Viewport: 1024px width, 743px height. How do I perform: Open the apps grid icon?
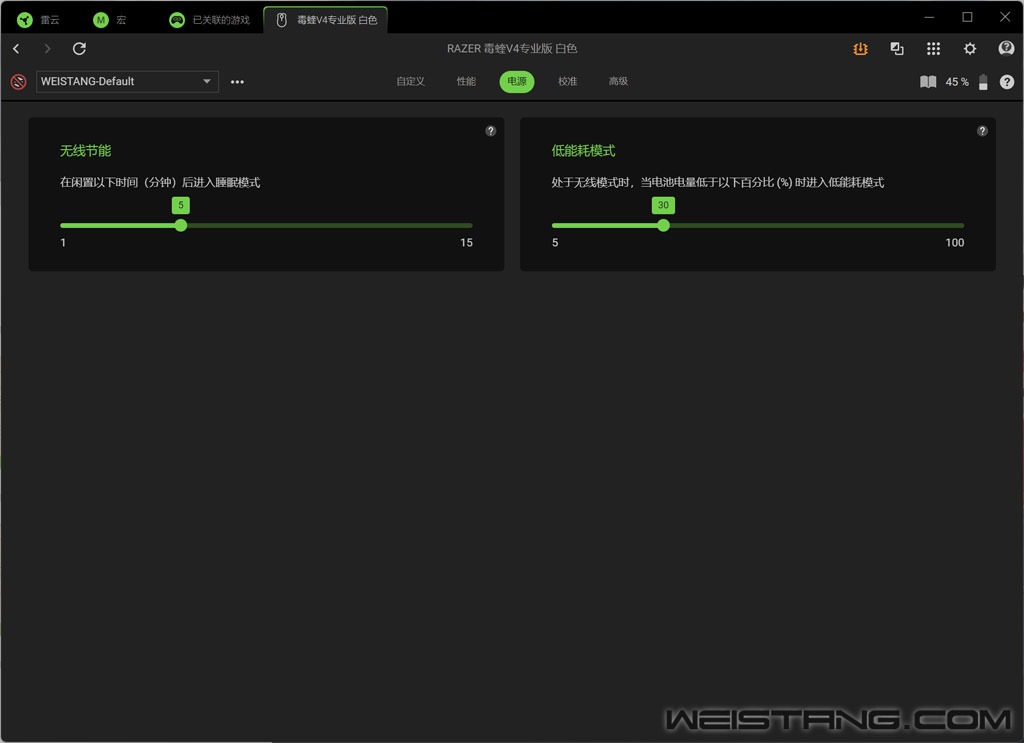(x=933, y=49)
